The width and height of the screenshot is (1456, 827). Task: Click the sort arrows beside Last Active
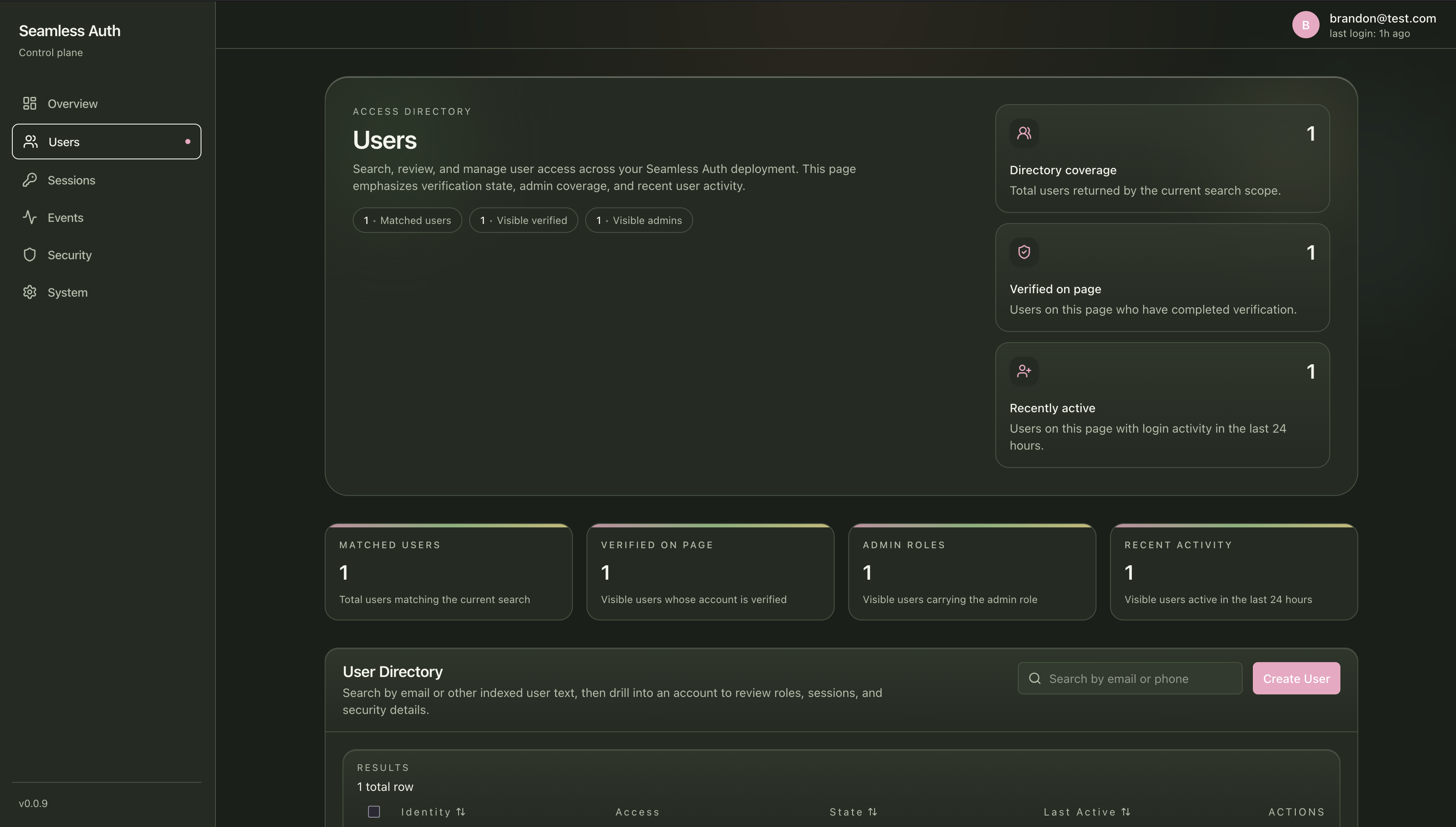pyautogui.click(x=1125, y=812)
